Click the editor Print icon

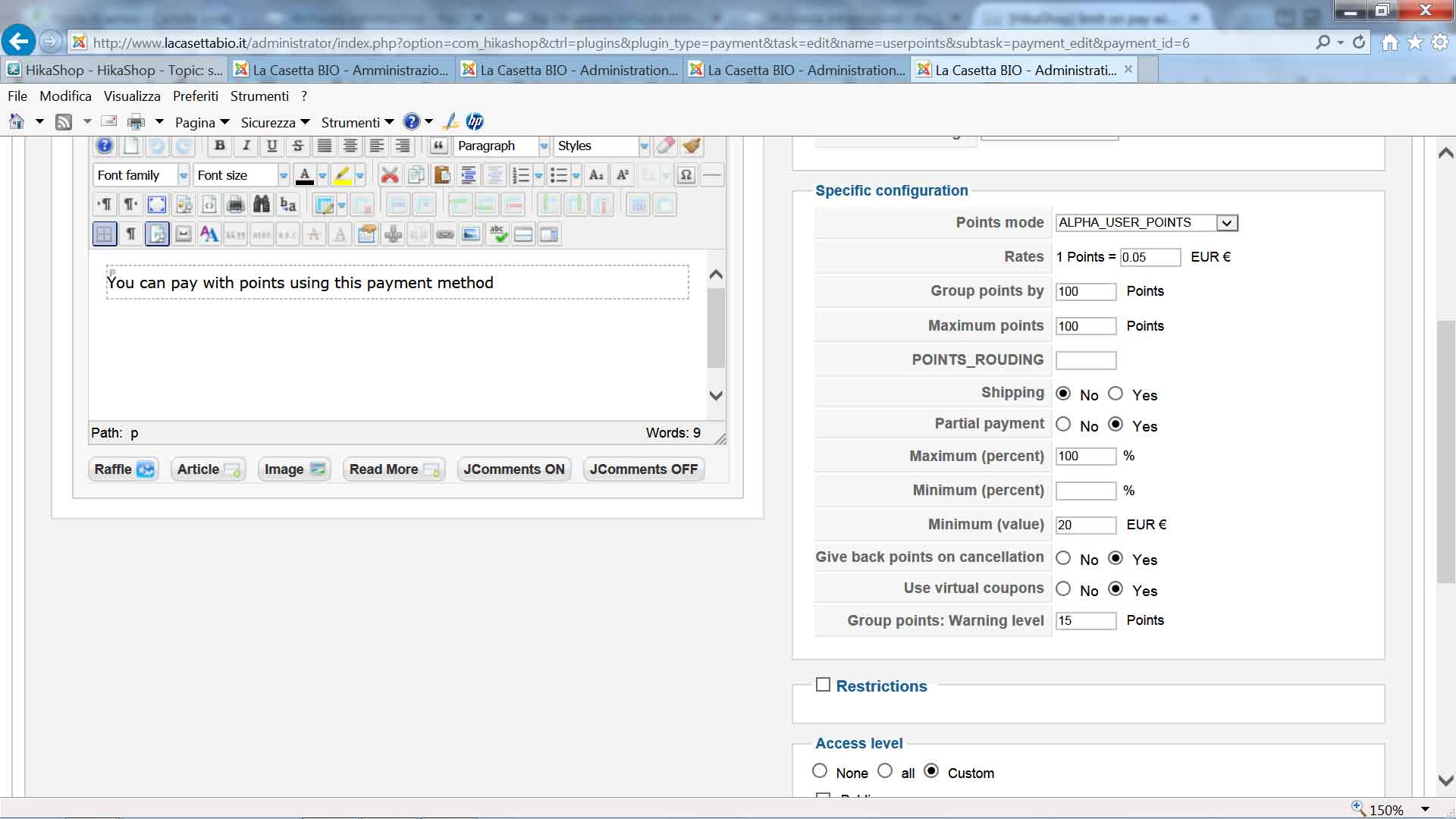[x=236, y=205]
